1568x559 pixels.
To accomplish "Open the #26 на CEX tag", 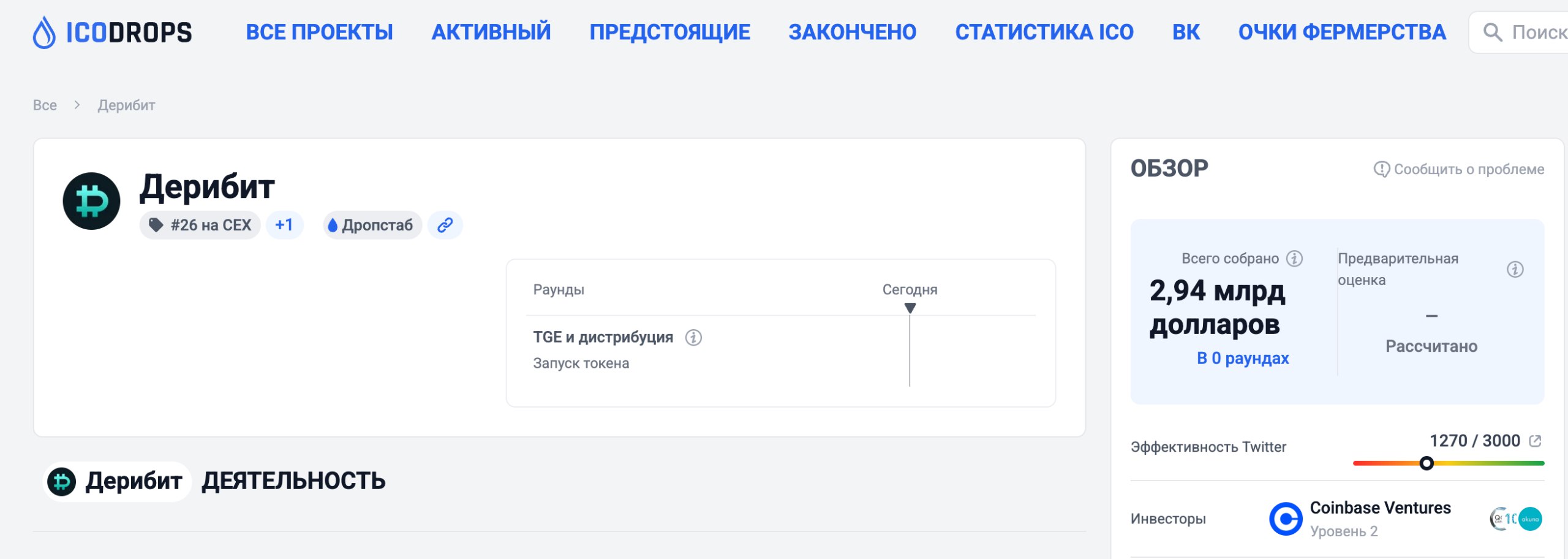I will tap(200, 225).
